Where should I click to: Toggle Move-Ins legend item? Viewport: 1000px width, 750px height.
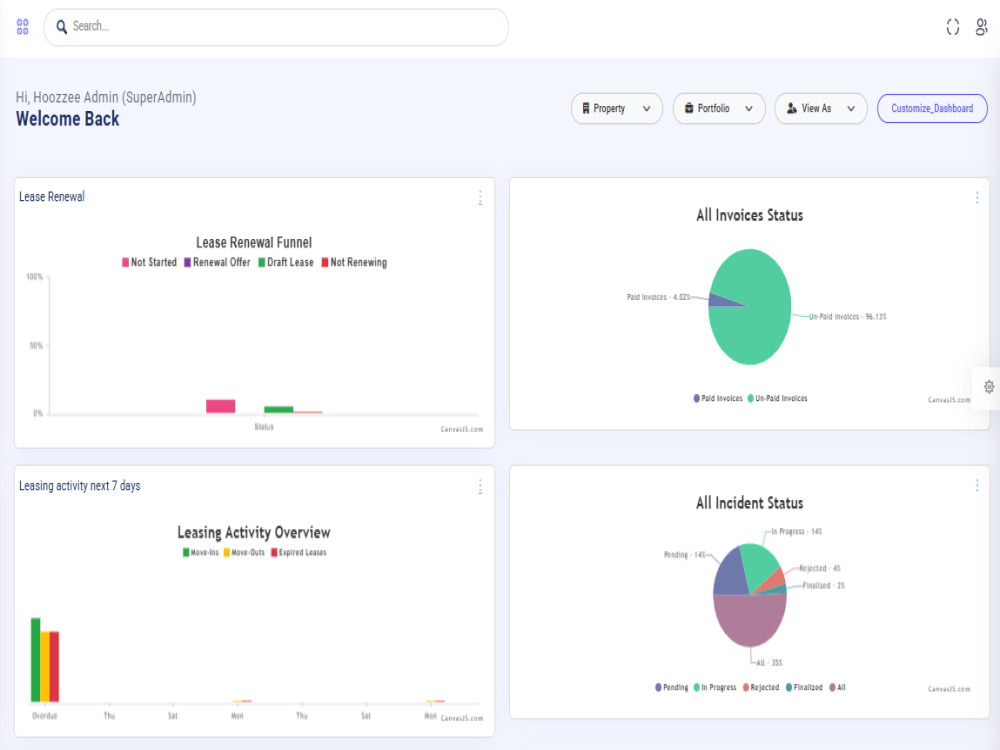click(200, 552)
